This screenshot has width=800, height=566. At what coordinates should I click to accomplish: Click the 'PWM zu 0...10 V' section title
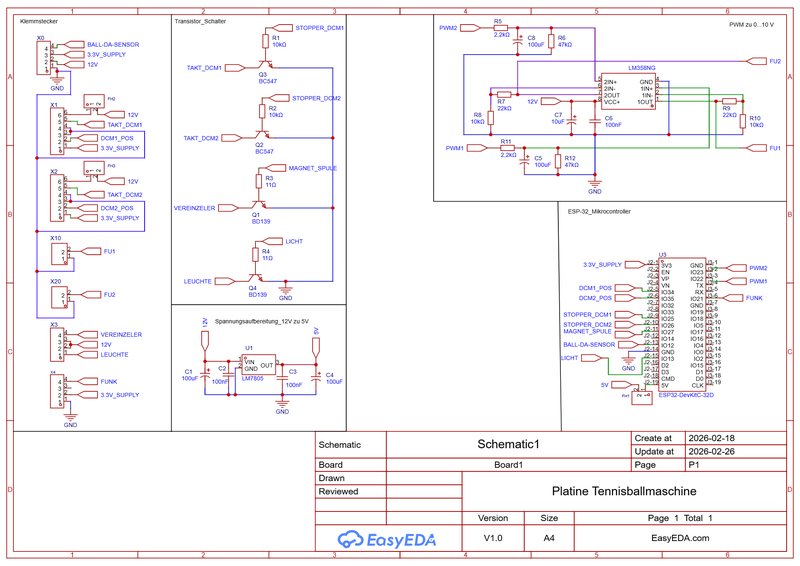[x=751, y=24]
